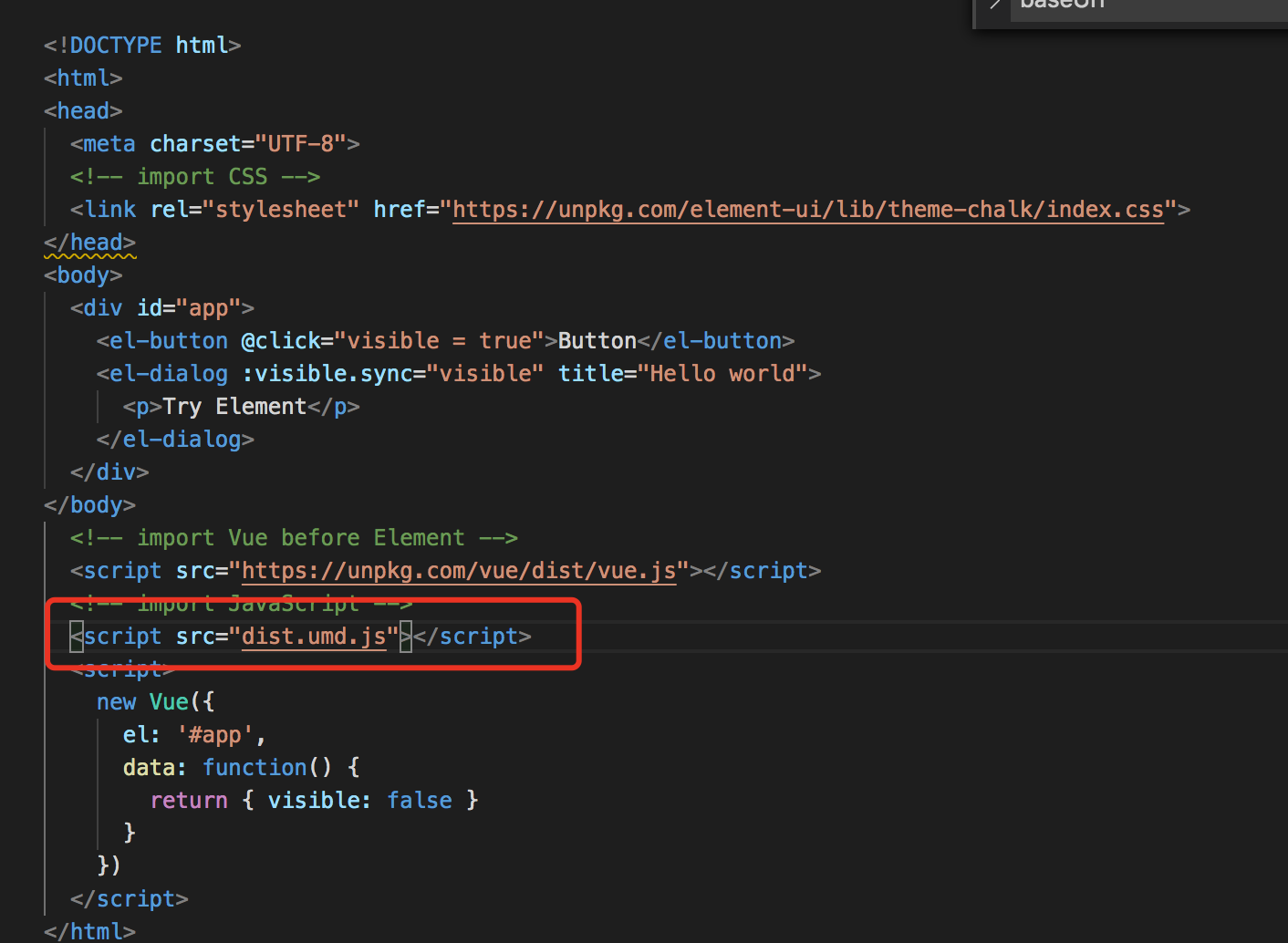Place cursor on the DOCTYPE declaration
1288x943 pixels.
141,44
